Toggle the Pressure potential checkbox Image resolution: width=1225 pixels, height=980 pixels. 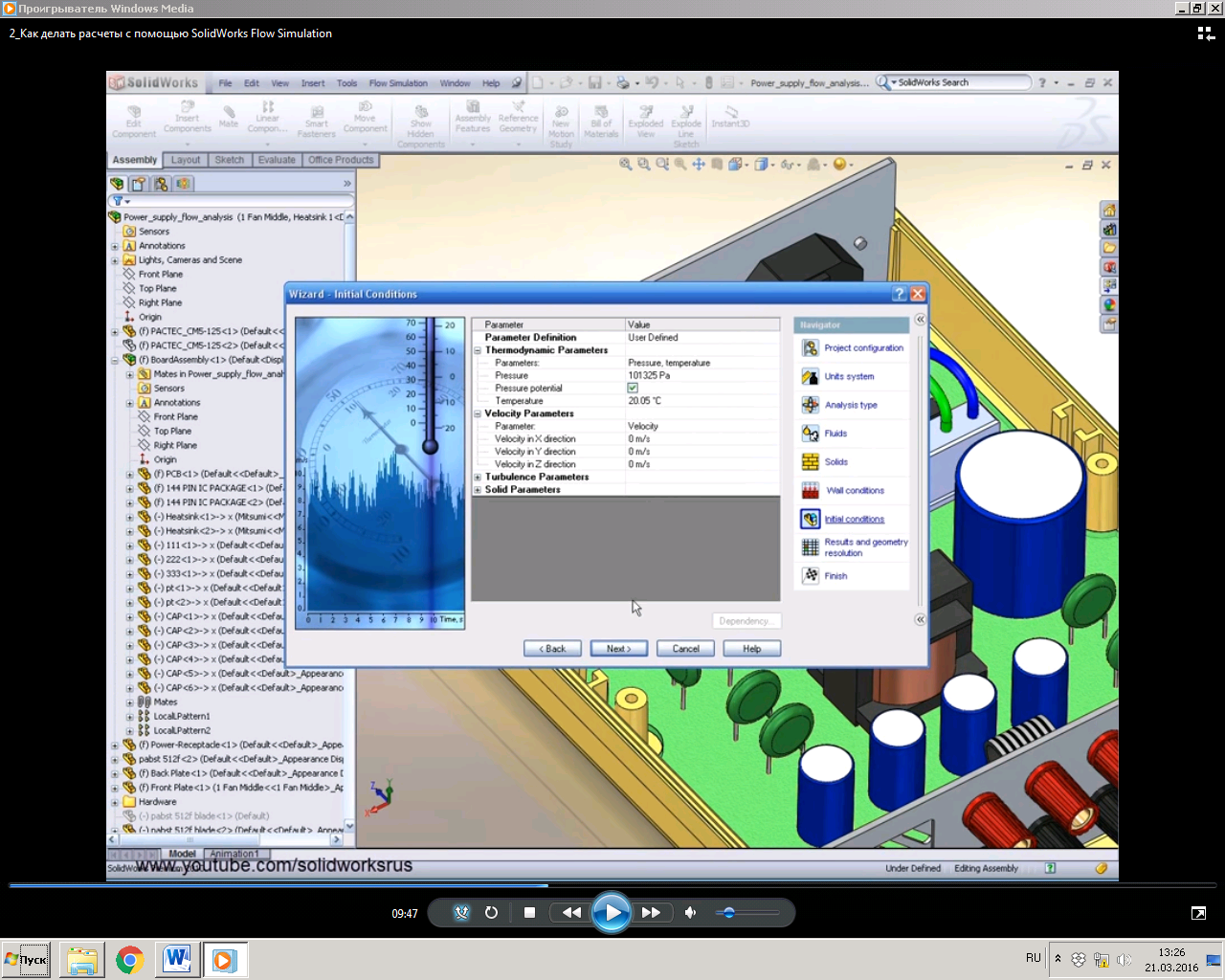click(633, 389)
